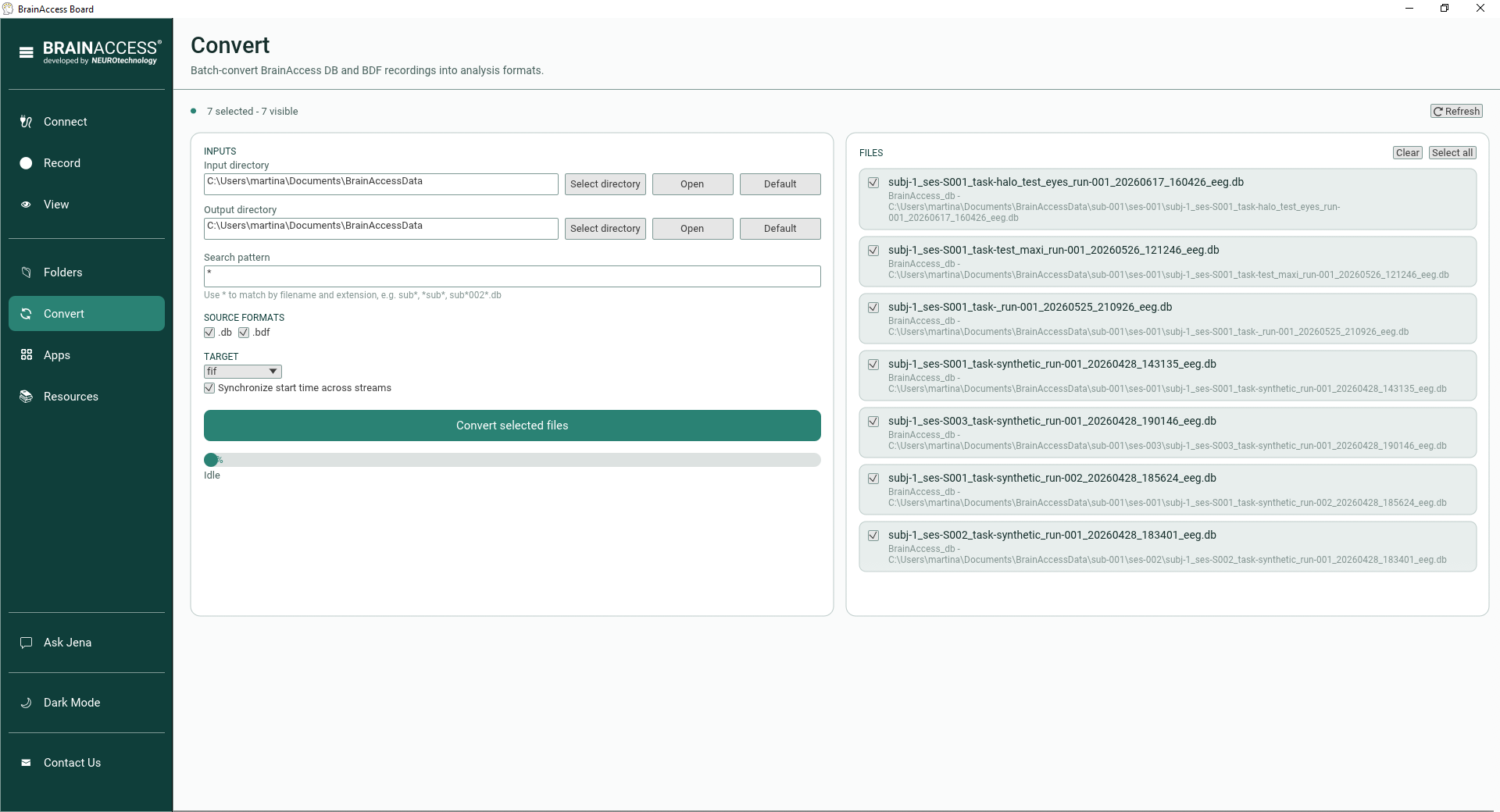1500x812 pixels.
Task: Click the Idle status text
Action: tap(212, 475)
